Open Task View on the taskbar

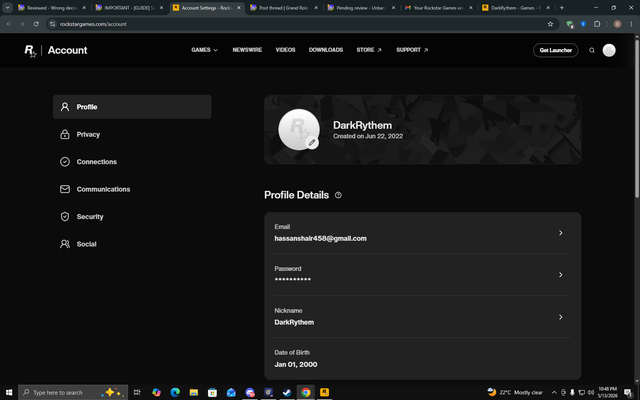click(137, 392)
